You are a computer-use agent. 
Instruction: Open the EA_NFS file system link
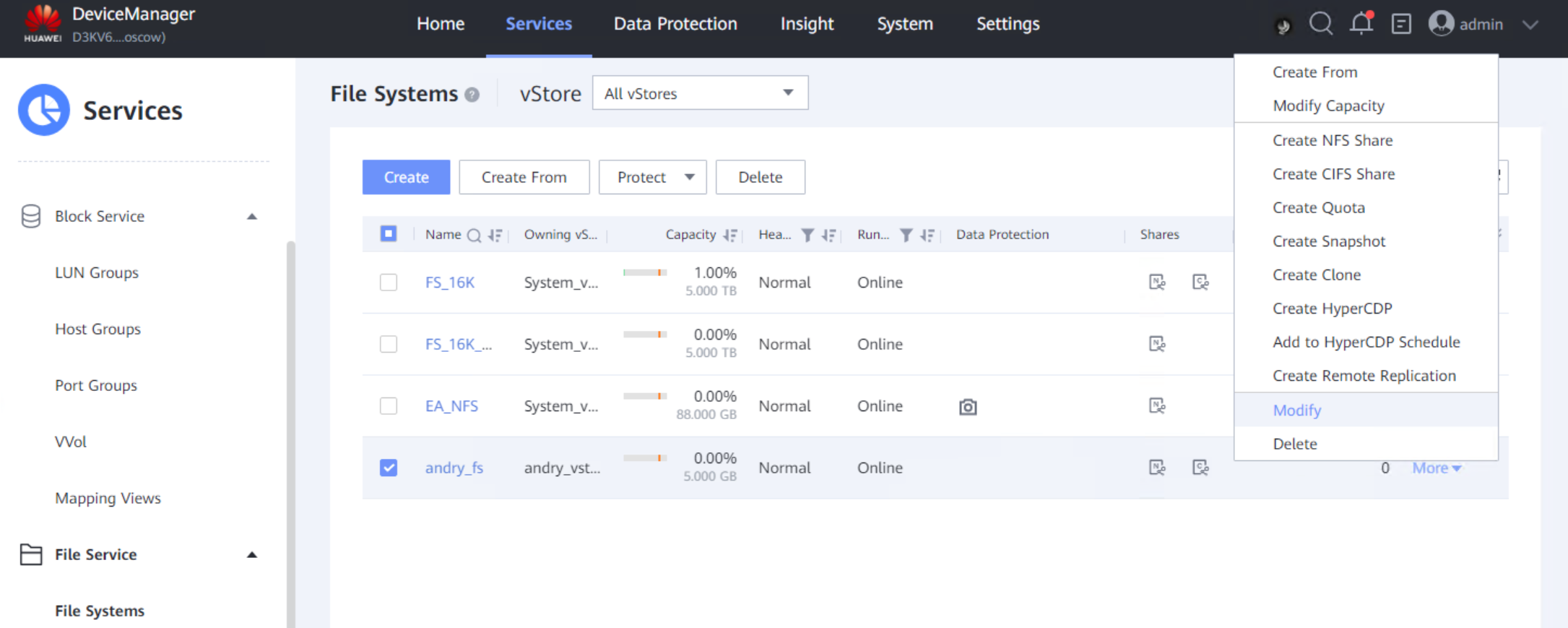pos(451,406)
